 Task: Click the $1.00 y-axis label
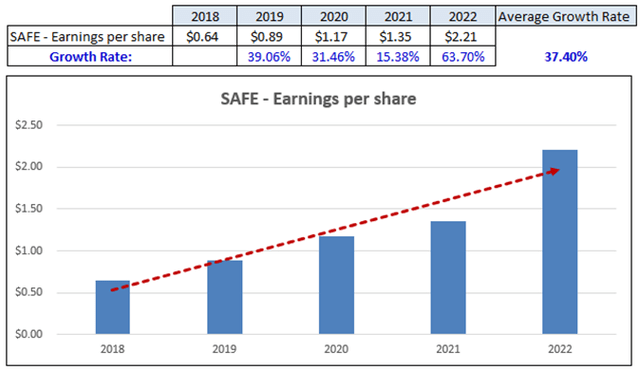click(29, 250)
